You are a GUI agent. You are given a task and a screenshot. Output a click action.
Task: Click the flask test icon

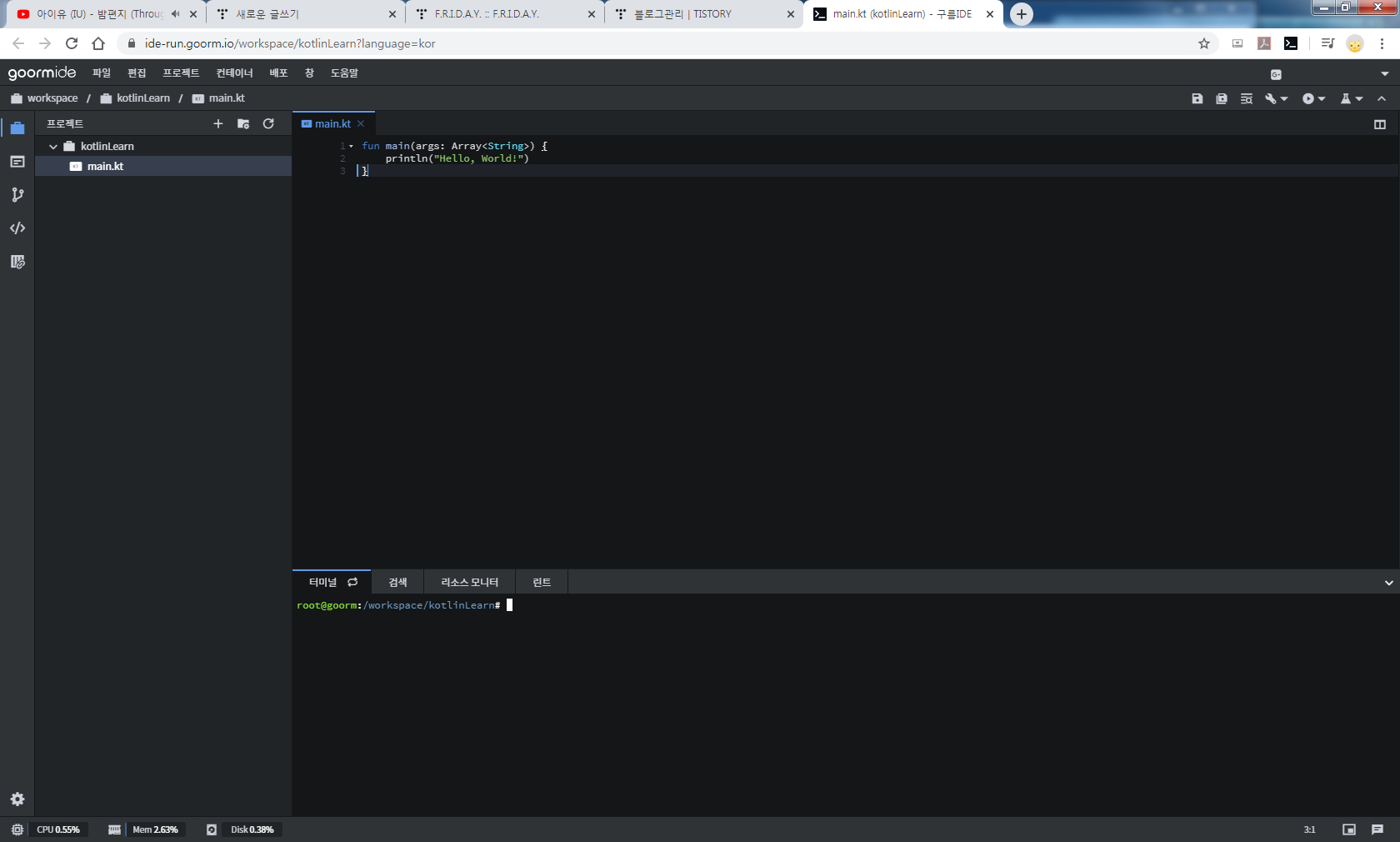coord(1345,98)
